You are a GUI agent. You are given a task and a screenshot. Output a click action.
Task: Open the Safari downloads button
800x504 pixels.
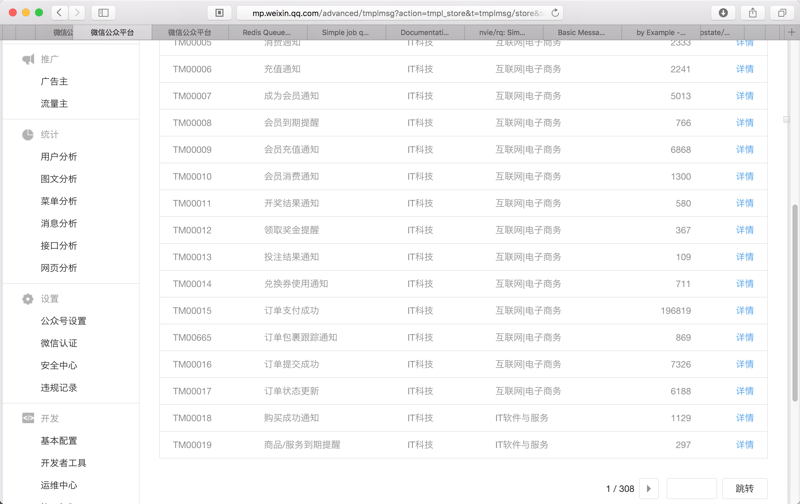click(723, 13)
